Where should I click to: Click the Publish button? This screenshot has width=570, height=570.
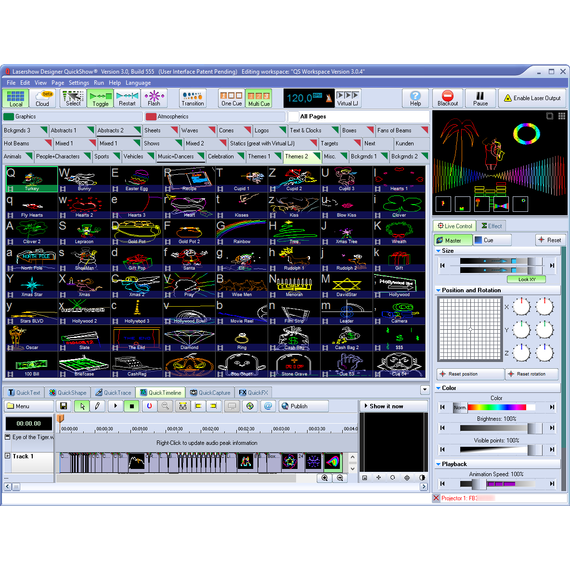[303, 406]
